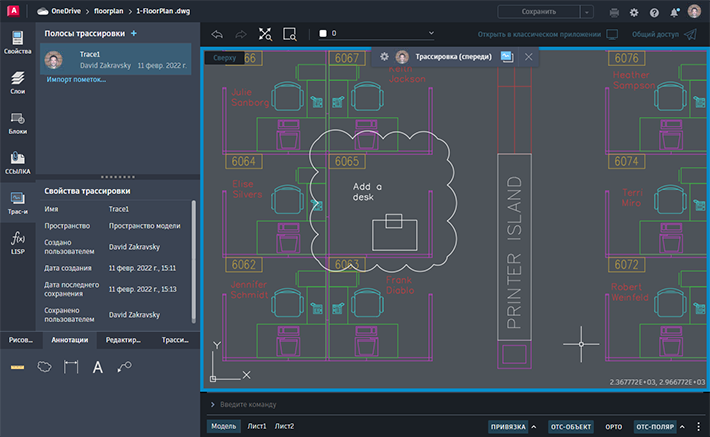Open the help question mark icon

coord(654,13)
